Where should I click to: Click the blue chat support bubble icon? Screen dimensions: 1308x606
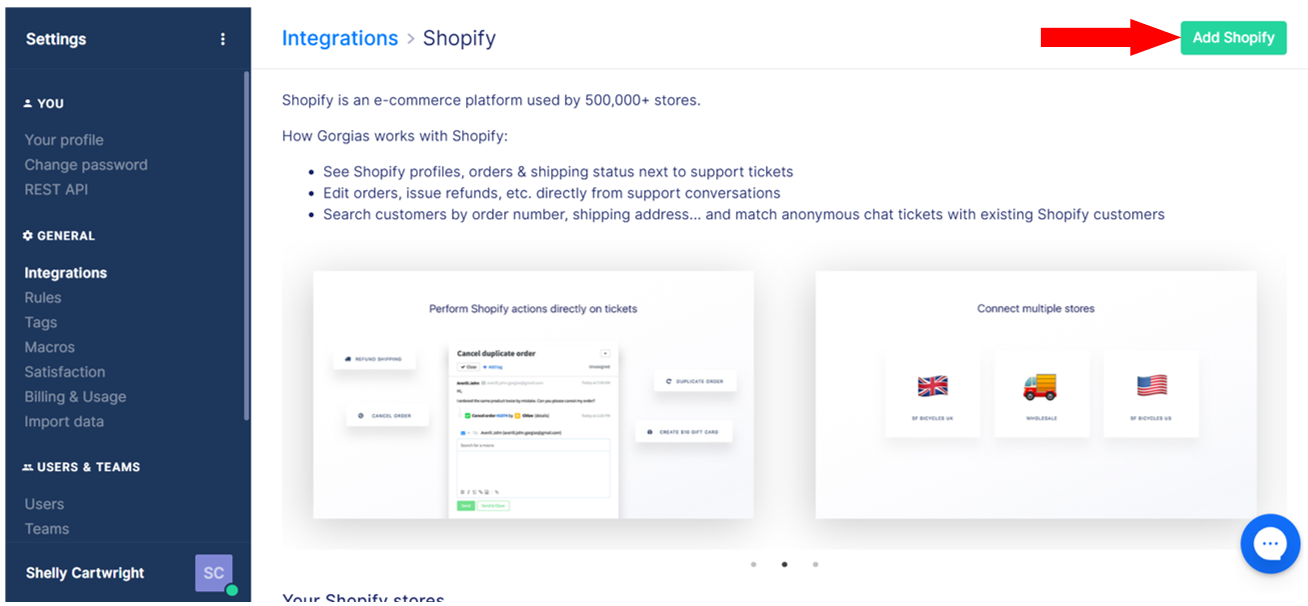click(x=1270, y=545)
